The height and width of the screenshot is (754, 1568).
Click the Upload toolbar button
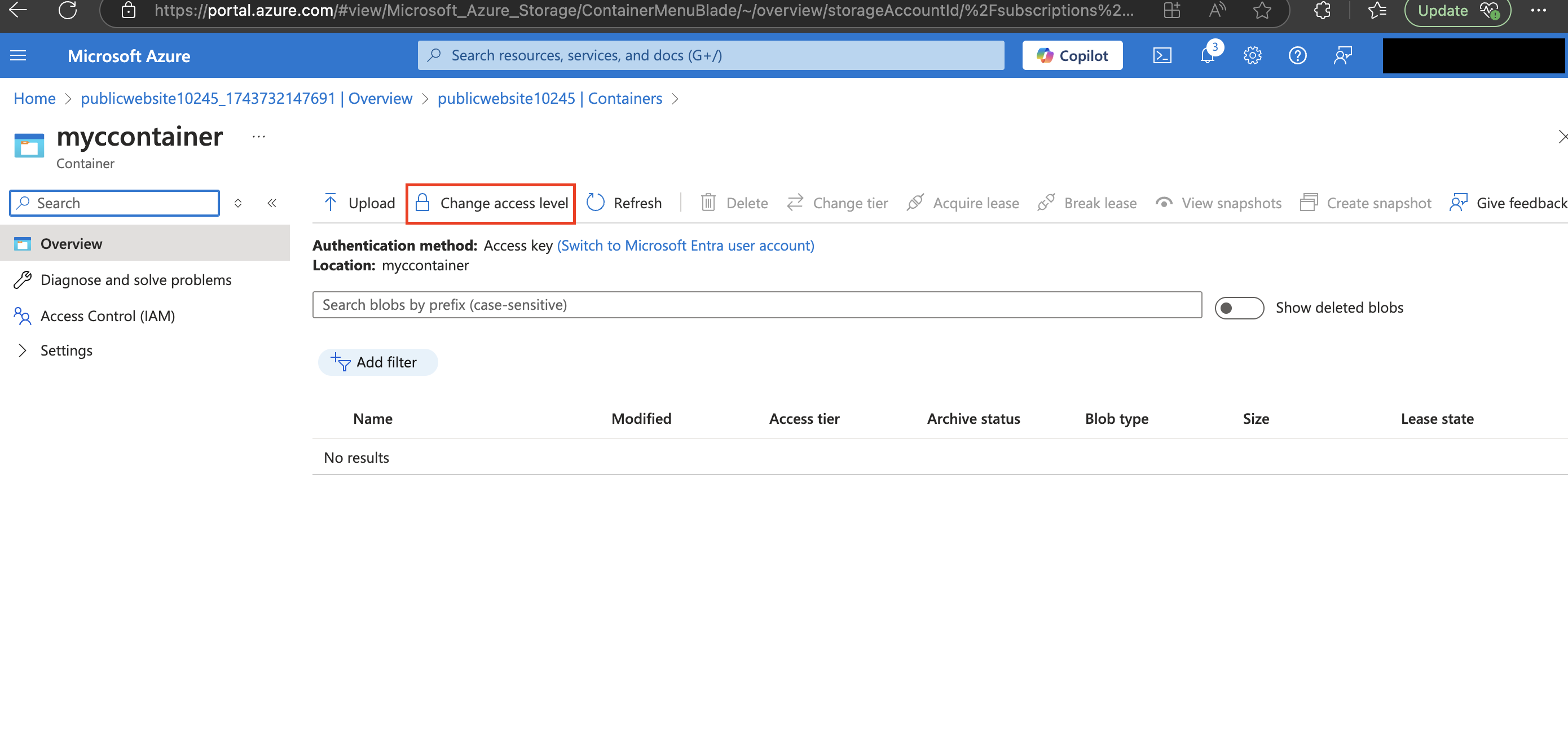359,203
